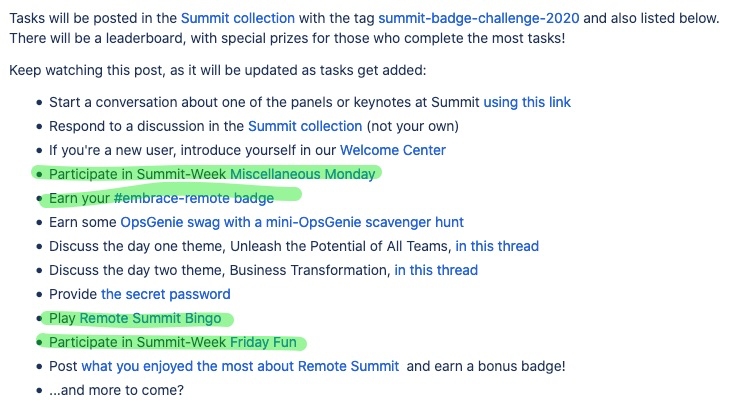Open the OpsGenie swag scavenger hunt link

(x=292, y=222)
